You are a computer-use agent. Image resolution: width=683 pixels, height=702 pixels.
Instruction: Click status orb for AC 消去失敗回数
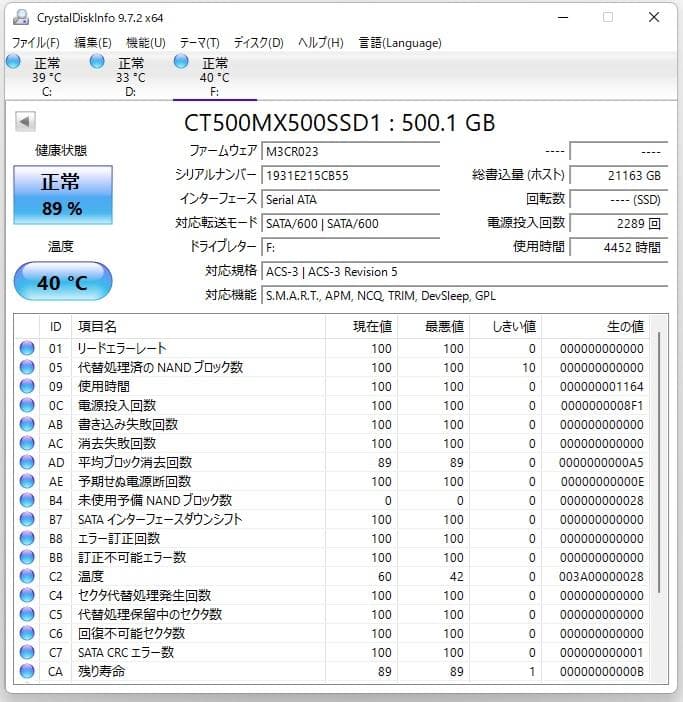27,443
